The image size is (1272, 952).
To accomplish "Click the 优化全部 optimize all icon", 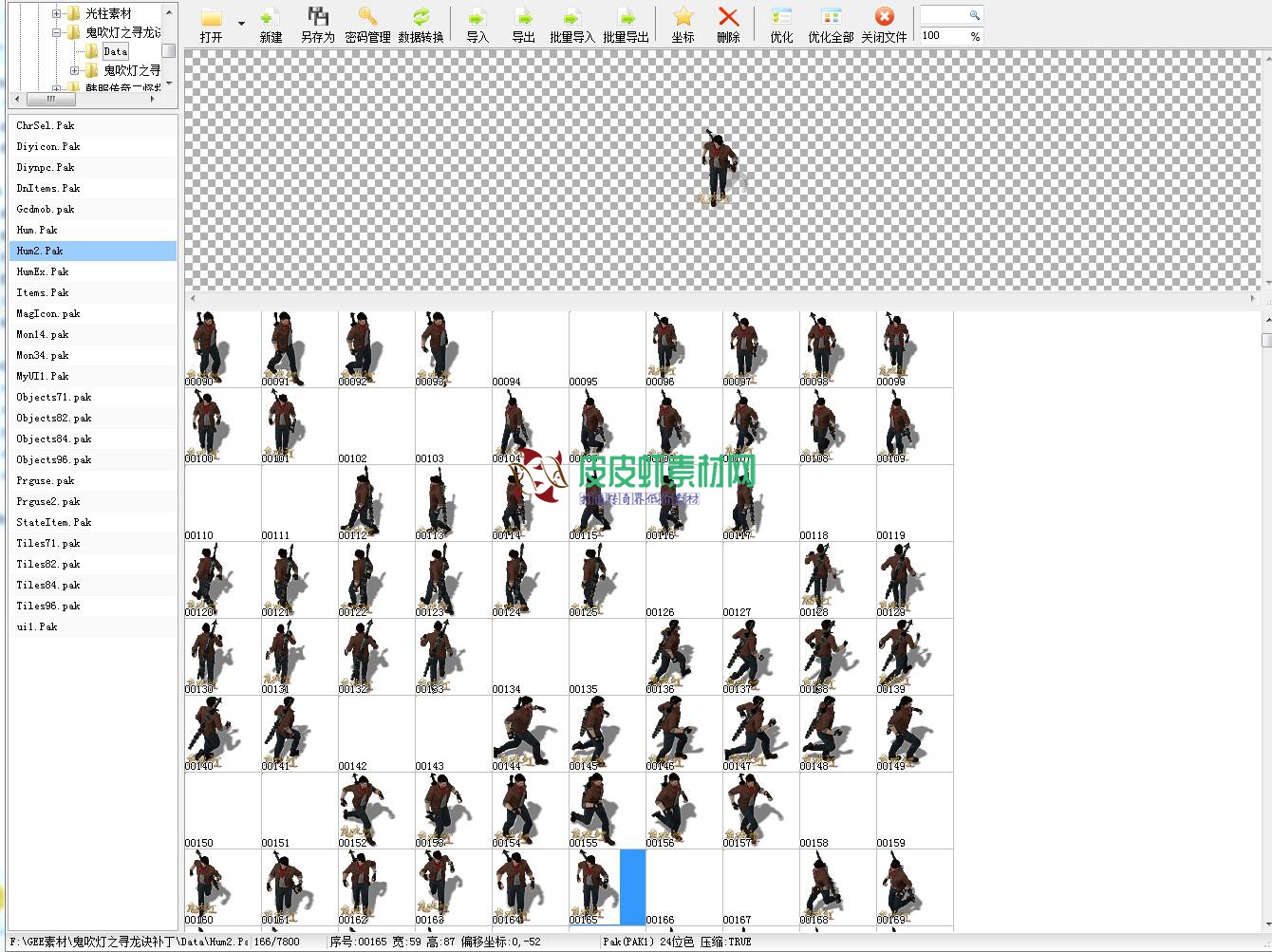I will [831, 19].
